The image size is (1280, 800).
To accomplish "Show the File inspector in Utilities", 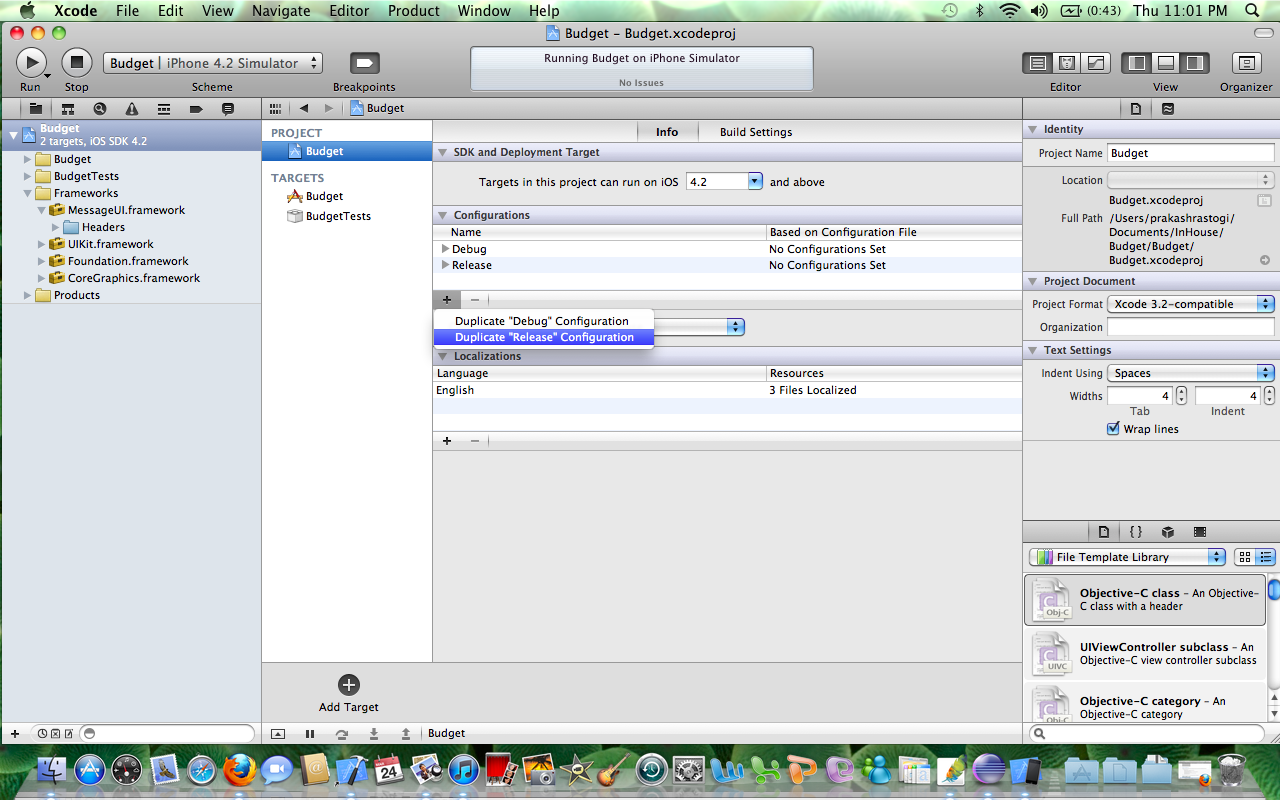I will [1135, 108].
